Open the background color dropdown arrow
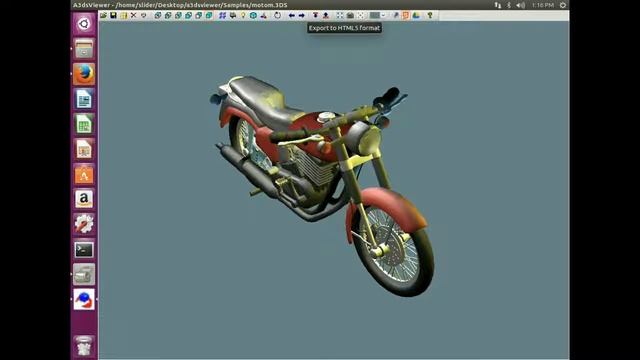This screenshot has height=360, width=640. (383, 16)
